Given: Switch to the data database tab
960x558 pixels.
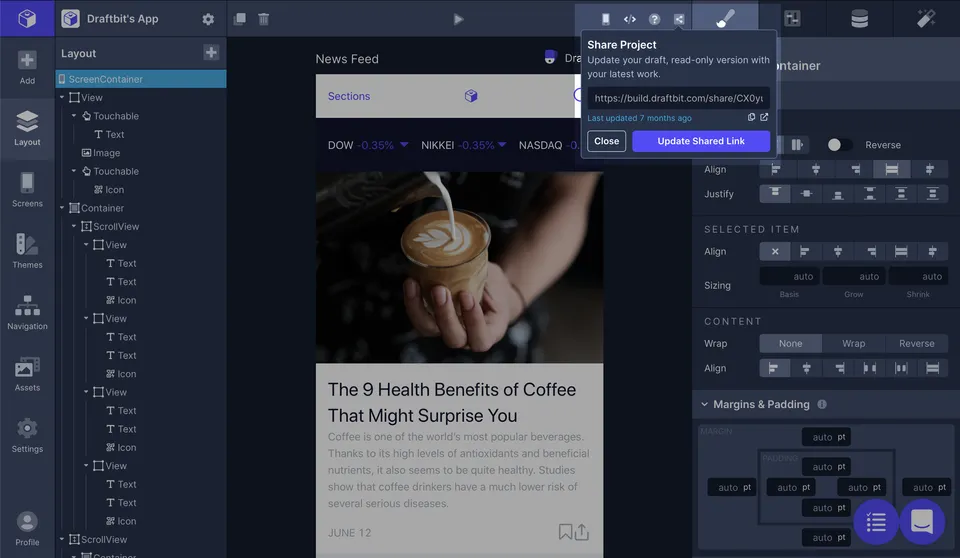Looking at the screenshot, I should pos(859,18).
